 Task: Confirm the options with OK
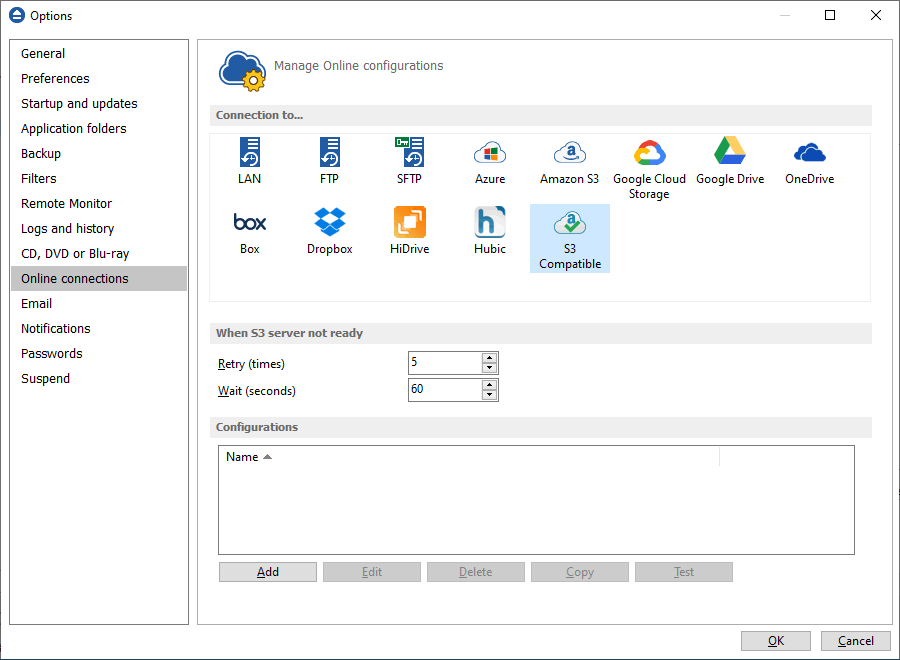(x=776, y=641)
